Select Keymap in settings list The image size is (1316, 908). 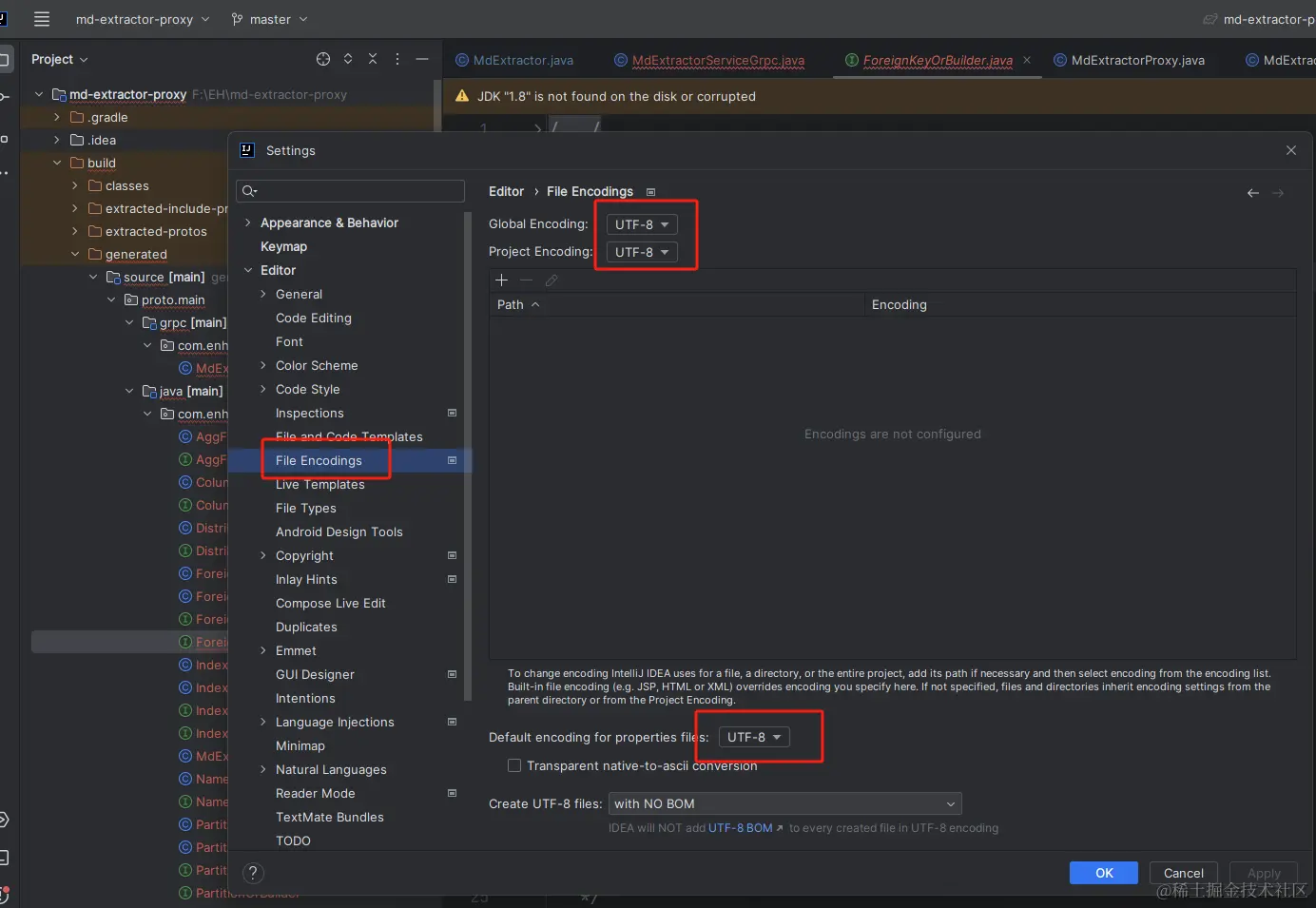click(x=283, y=246)
